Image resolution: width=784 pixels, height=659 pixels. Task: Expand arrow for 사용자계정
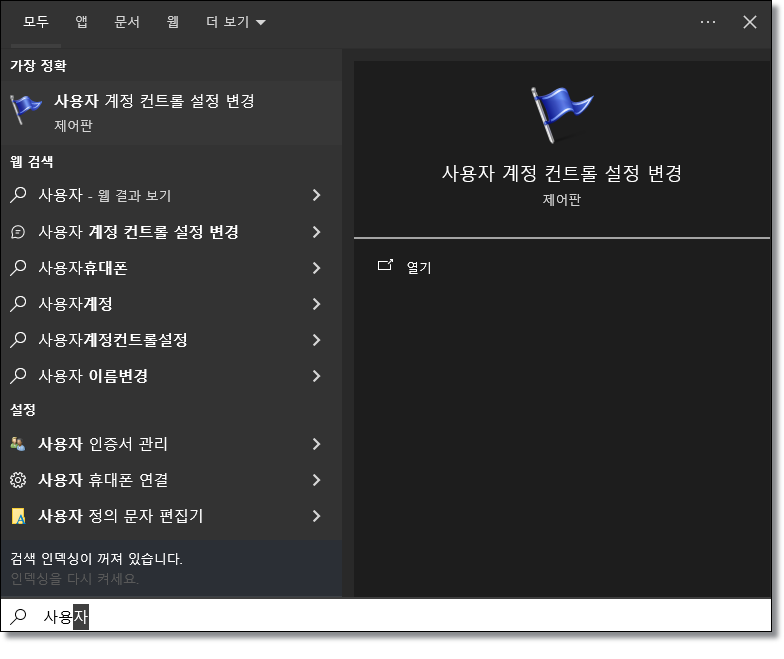(316, 304)
